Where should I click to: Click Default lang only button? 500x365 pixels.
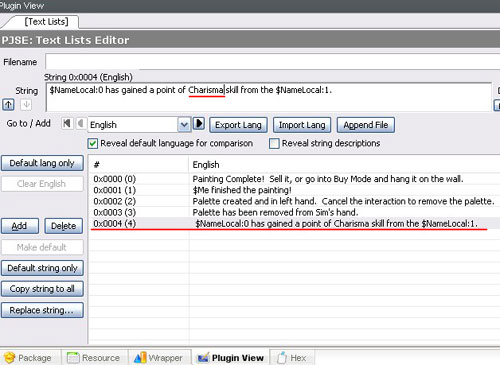click(x=42, y=163)
